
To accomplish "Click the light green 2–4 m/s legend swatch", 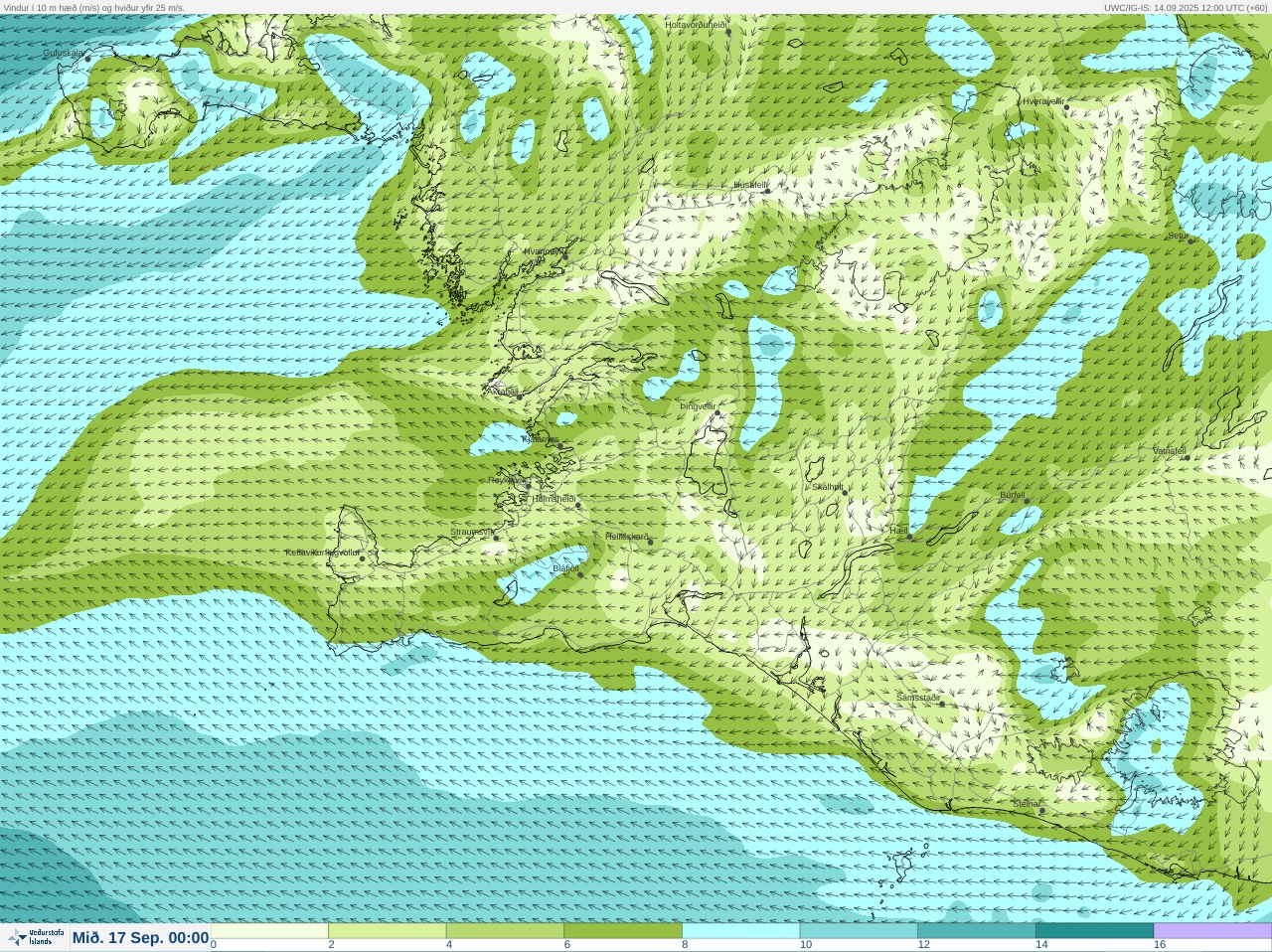I will pos(387,931).
